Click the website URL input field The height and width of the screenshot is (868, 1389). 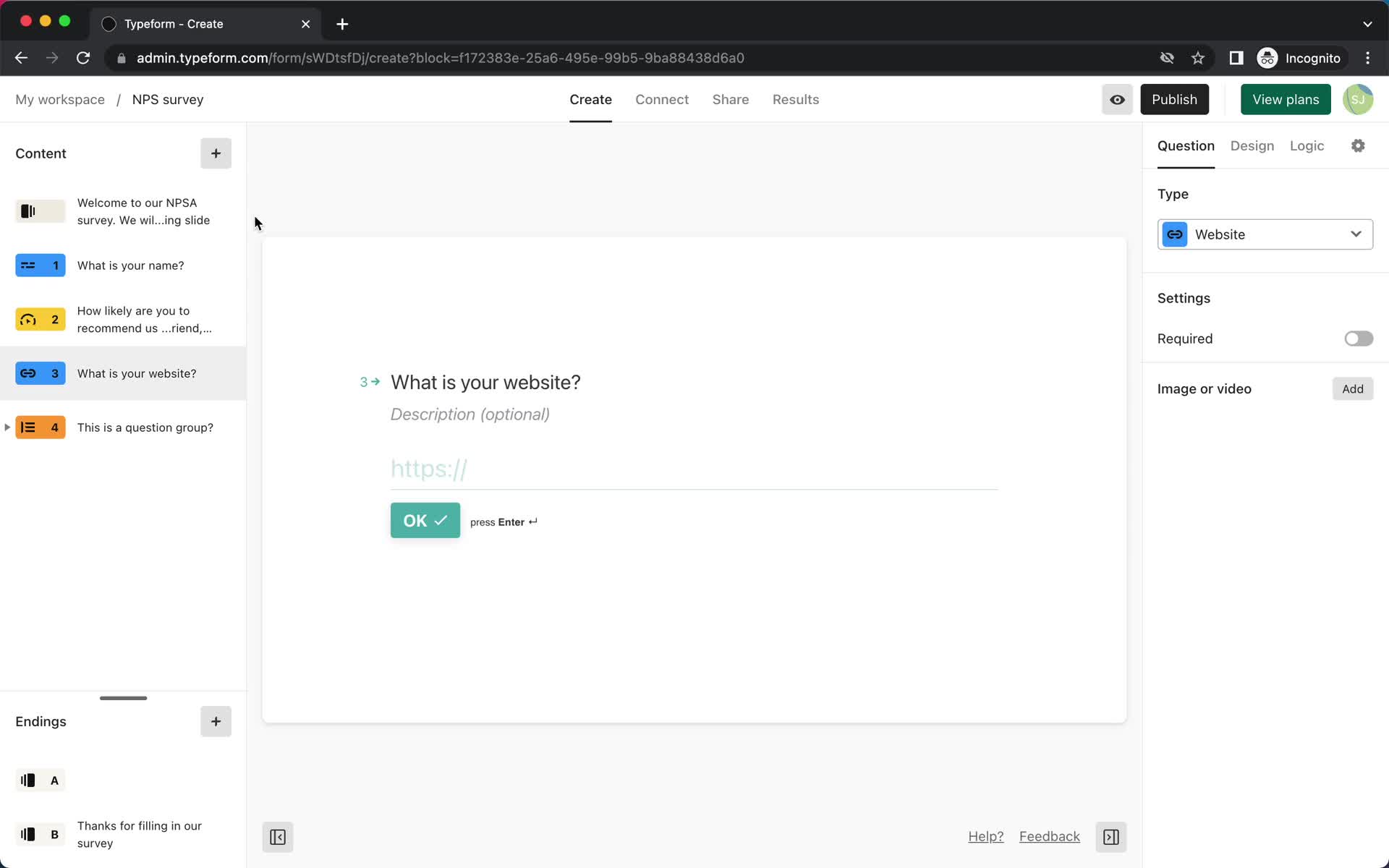[x=693, y=468]
